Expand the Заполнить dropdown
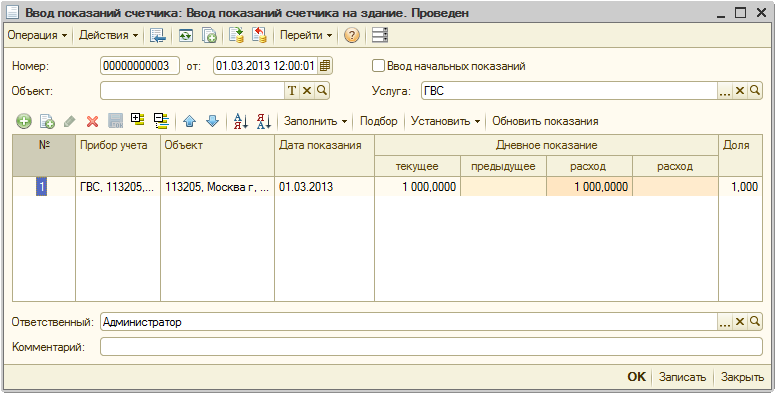Screen dimensions: 775x393 pos(315,121)
